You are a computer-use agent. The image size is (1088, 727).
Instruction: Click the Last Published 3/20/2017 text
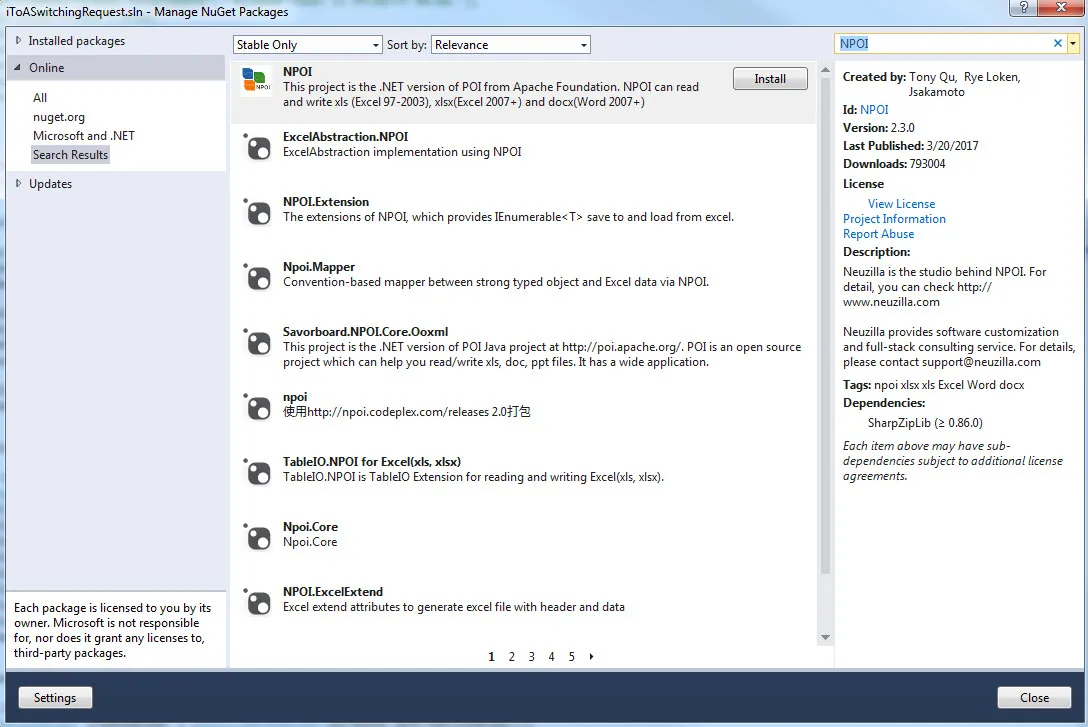(x=910, y=146)
